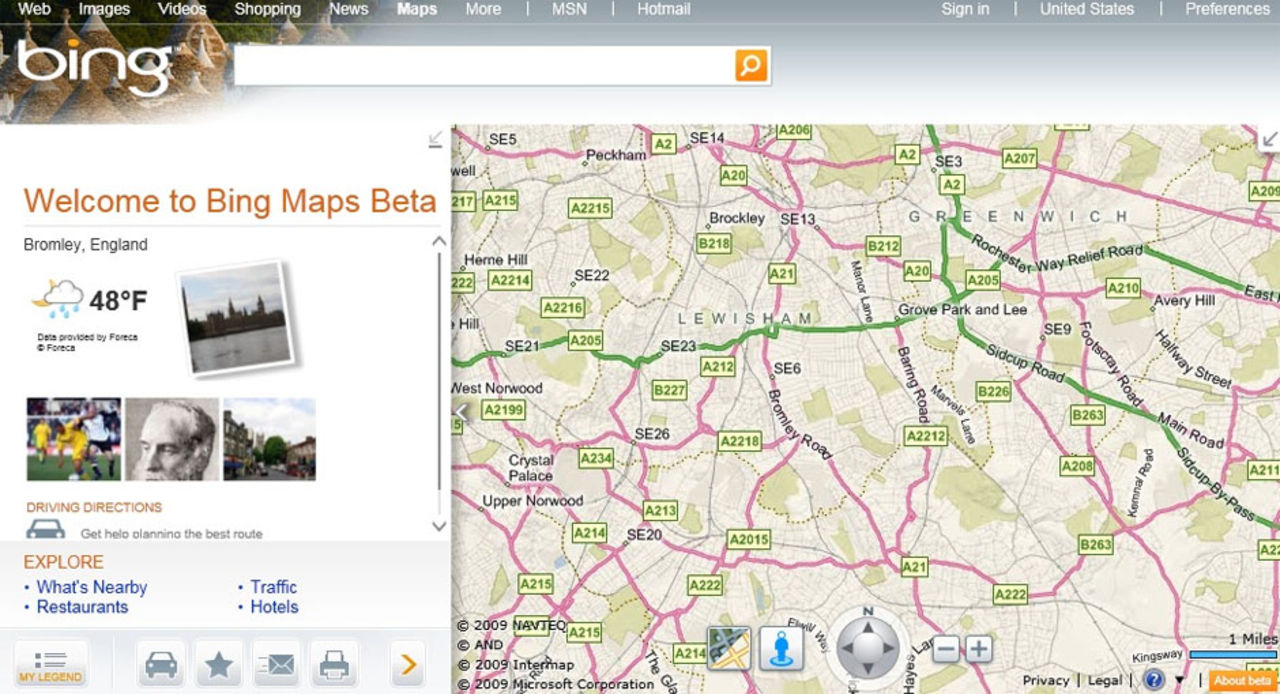Click the Sign in link

[x=965, y=9]
